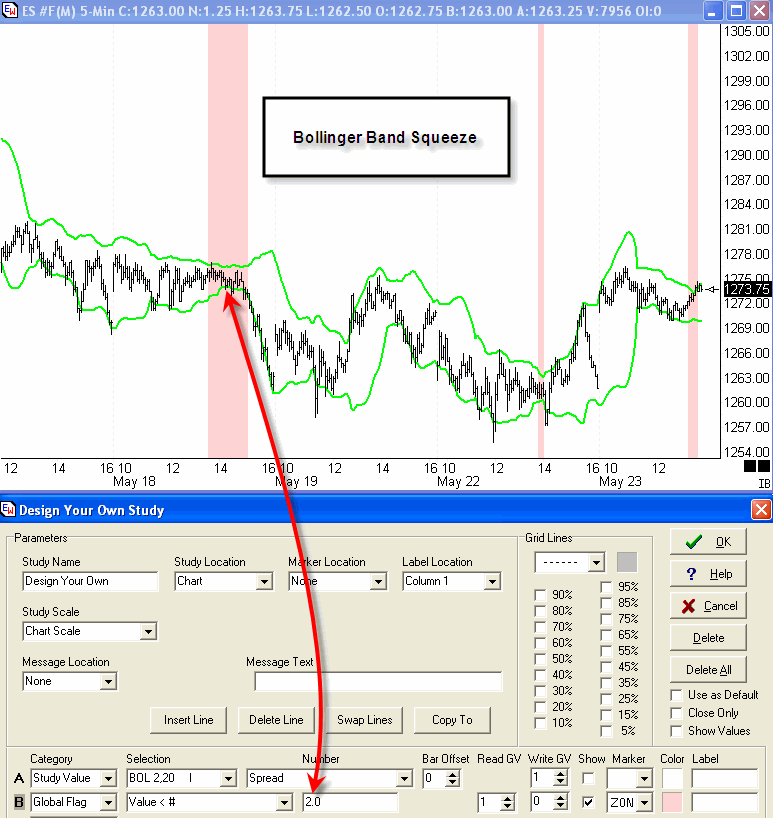The height and width of the screenshot is (818, 773).
Task: Click the grid lines gray color swatch
Action: pos(627,562)
